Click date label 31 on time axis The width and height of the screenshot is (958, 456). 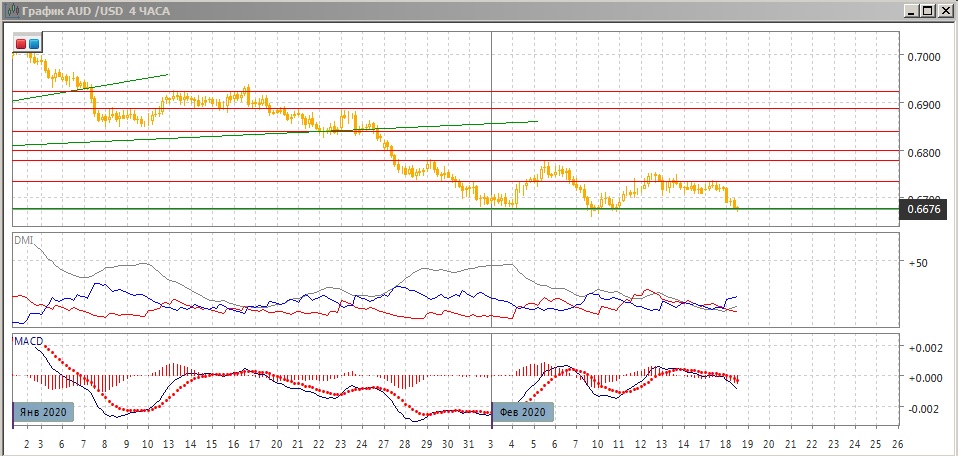[x=469, y=444]
